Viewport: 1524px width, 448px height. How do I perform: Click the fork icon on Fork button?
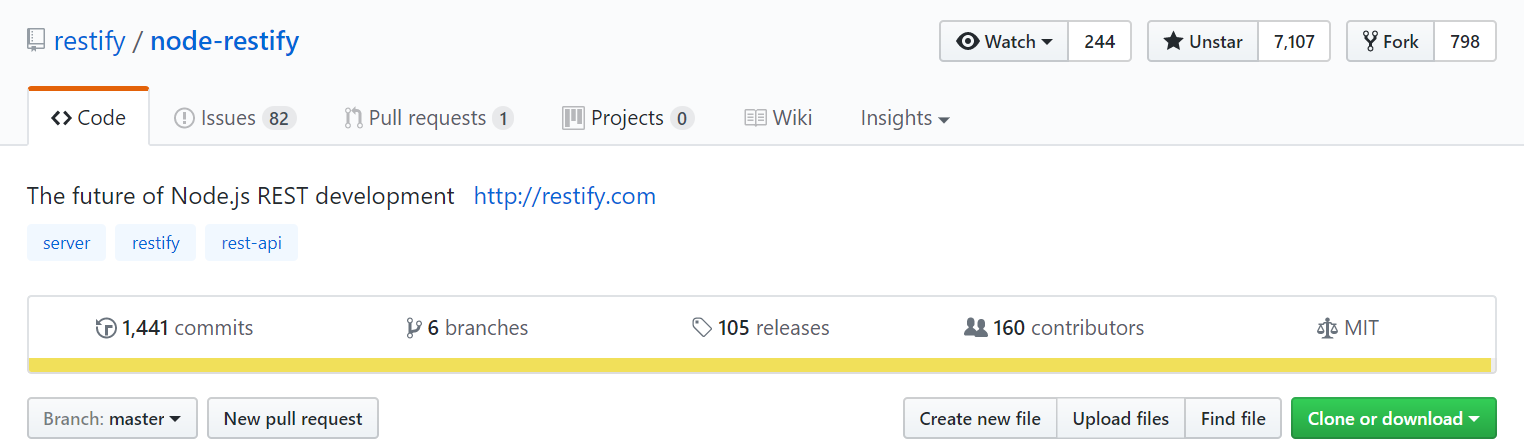[x=1371, y=42]
